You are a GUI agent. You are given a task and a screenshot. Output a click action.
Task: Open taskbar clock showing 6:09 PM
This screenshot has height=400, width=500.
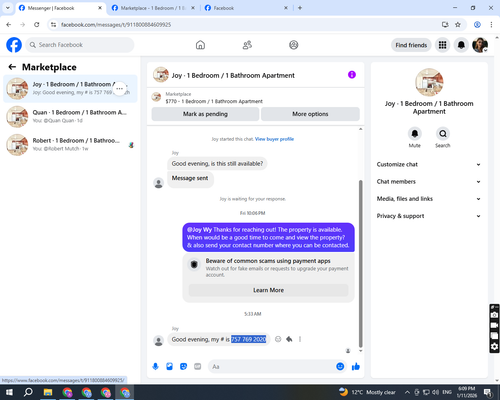click(467, 392)
